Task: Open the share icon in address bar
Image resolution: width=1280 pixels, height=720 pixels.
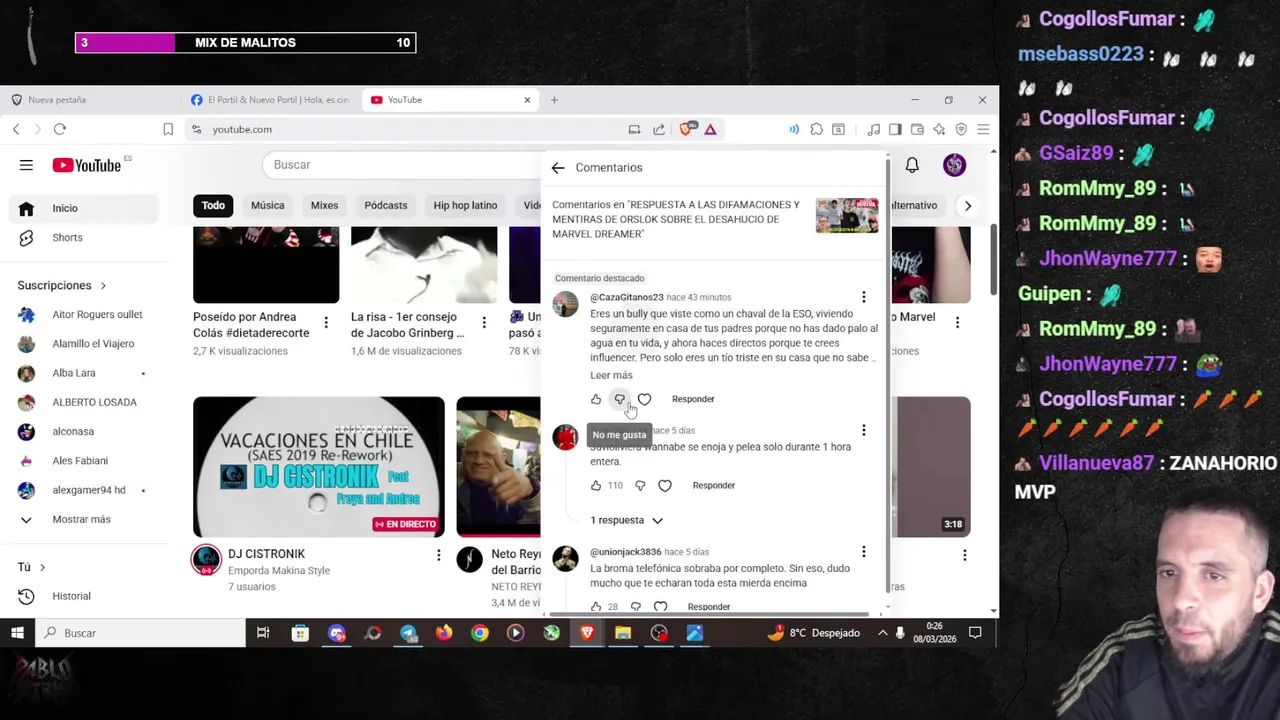Action: point(659,129)
